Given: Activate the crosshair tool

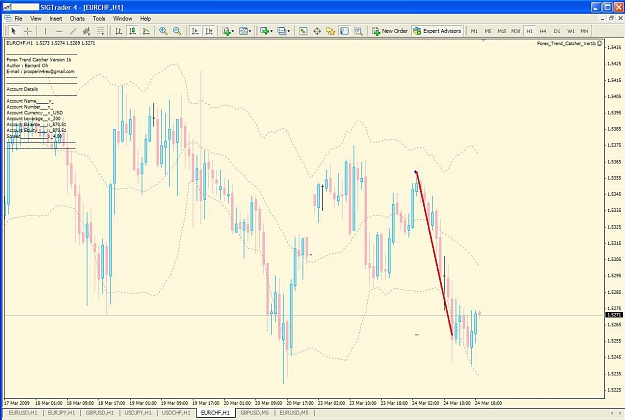Looking at the screenshot, I should coord(28,31).
